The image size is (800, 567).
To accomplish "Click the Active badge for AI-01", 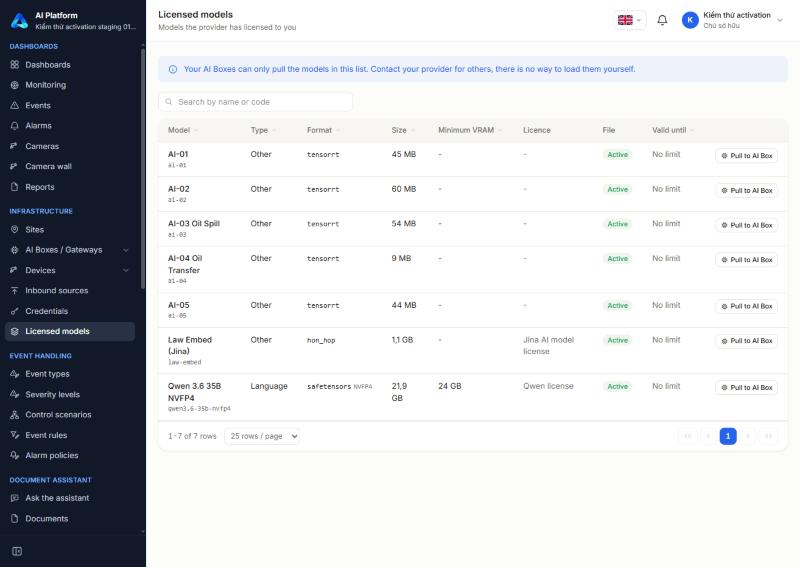I will (617, 155).
